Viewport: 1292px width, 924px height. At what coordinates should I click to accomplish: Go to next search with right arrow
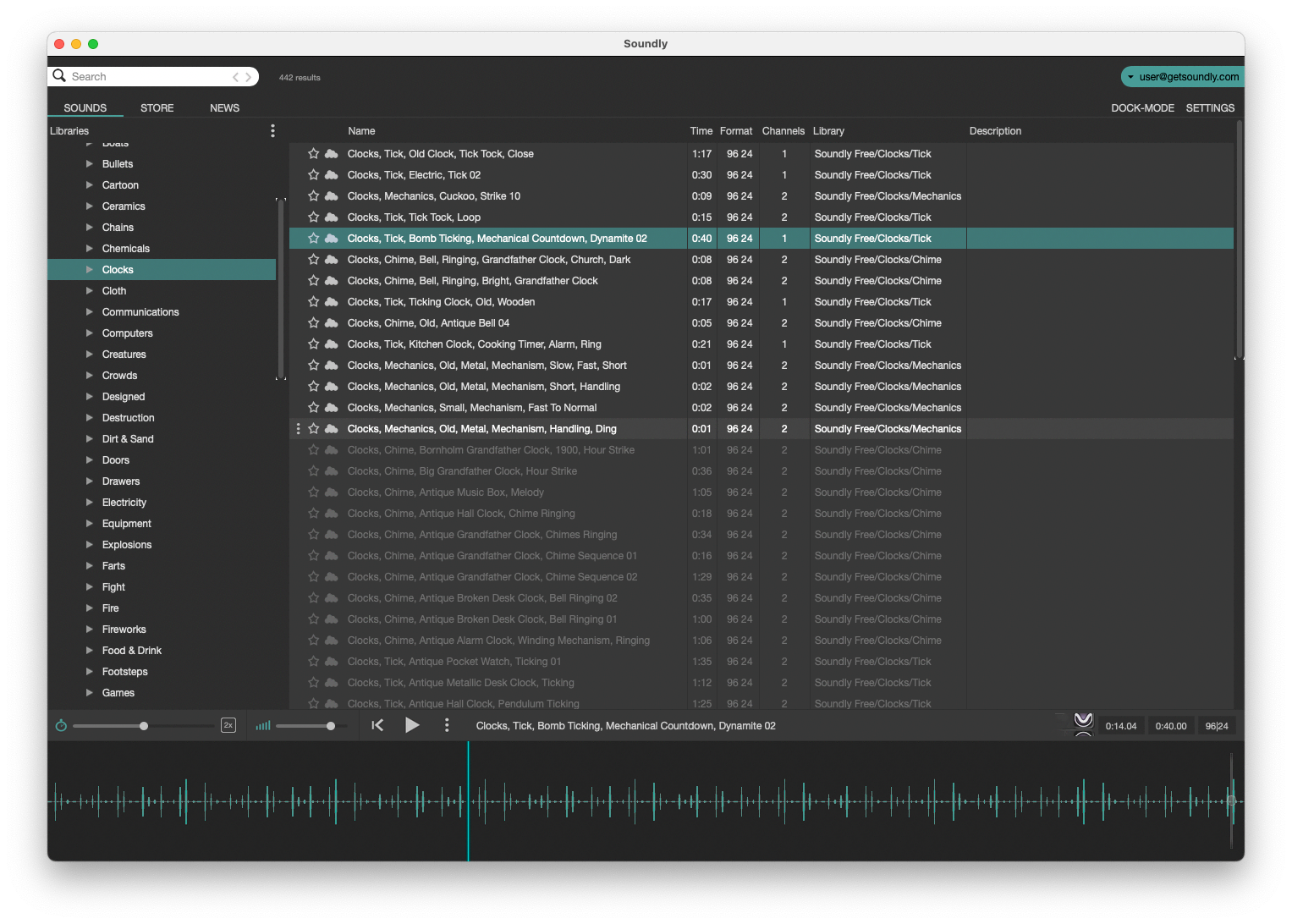[248, 77]
